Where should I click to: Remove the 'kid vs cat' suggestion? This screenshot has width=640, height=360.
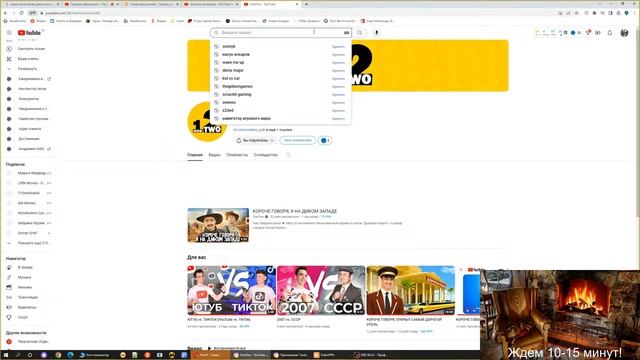tap(338, 78)
